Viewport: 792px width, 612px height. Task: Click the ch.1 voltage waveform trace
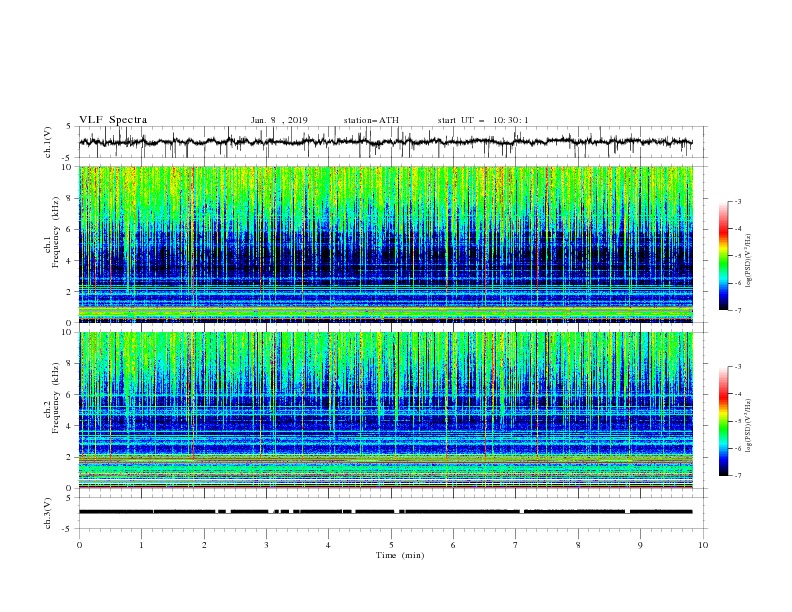pyautogui.click(x=385, y=142)
